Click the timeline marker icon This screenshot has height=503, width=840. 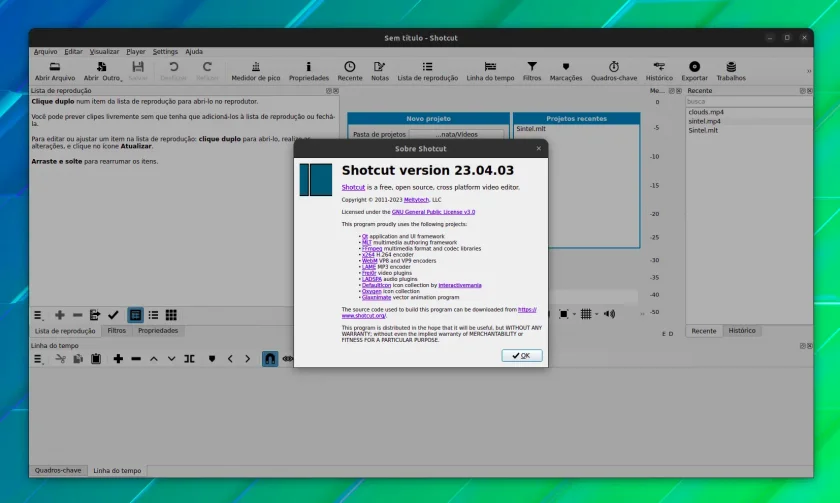point(212,359)
